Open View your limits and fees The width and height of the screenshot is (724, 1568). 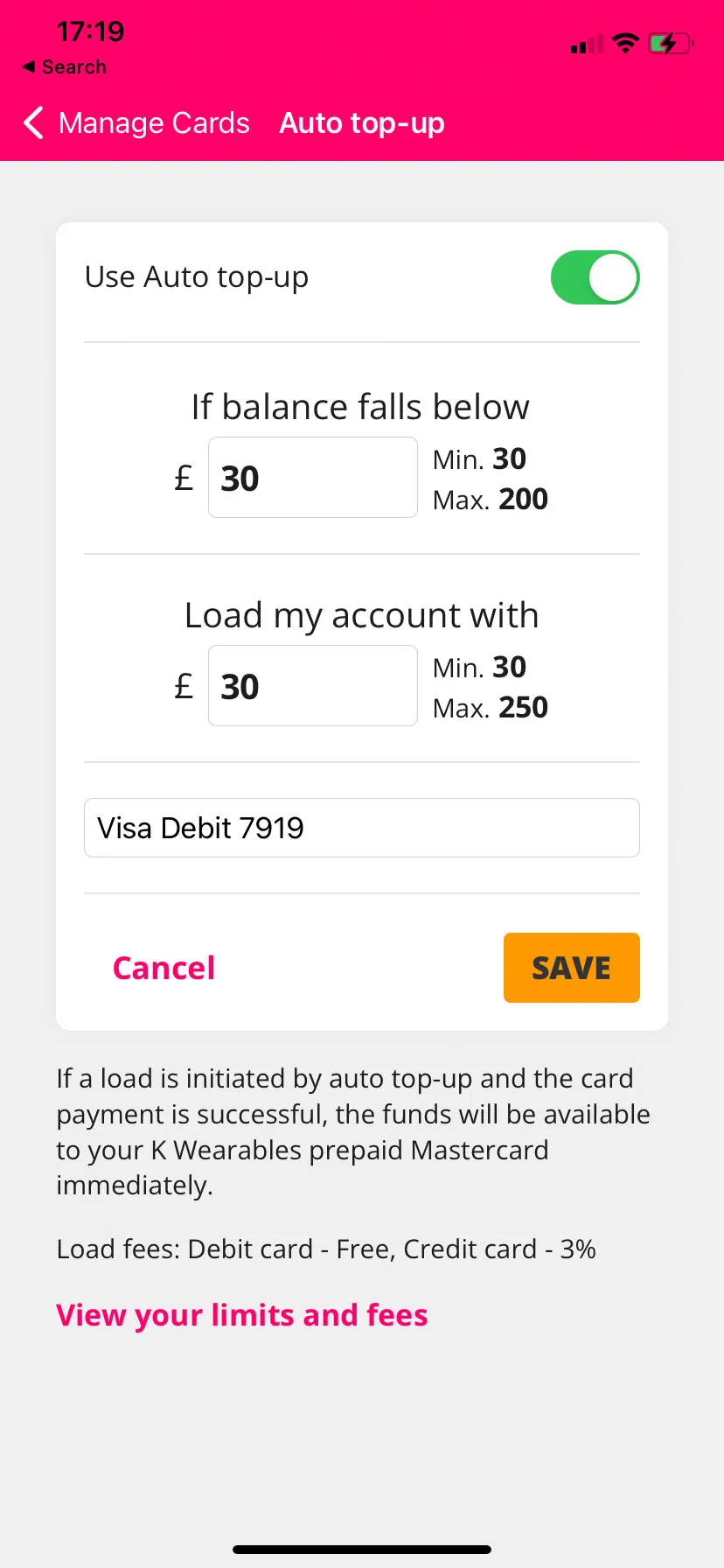241,1315
